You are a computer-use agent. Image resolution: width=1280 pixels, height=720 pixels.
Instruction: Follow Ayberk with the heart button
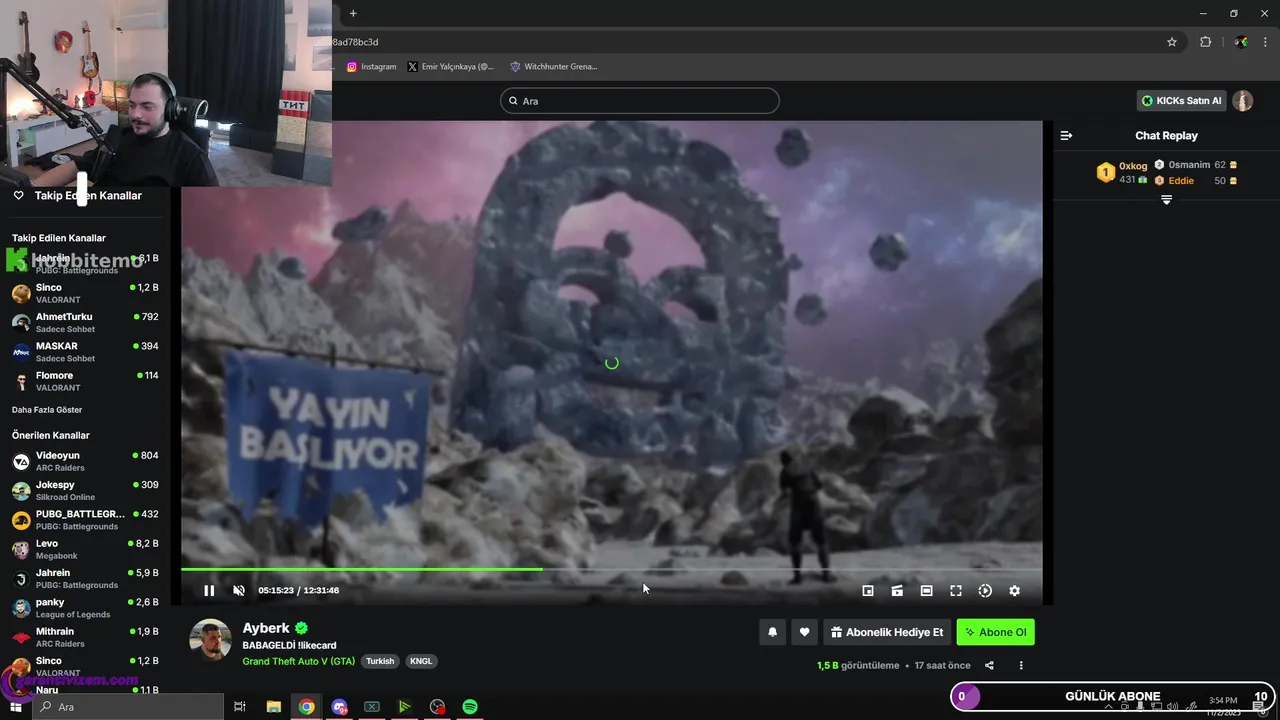tap(804, 632)
